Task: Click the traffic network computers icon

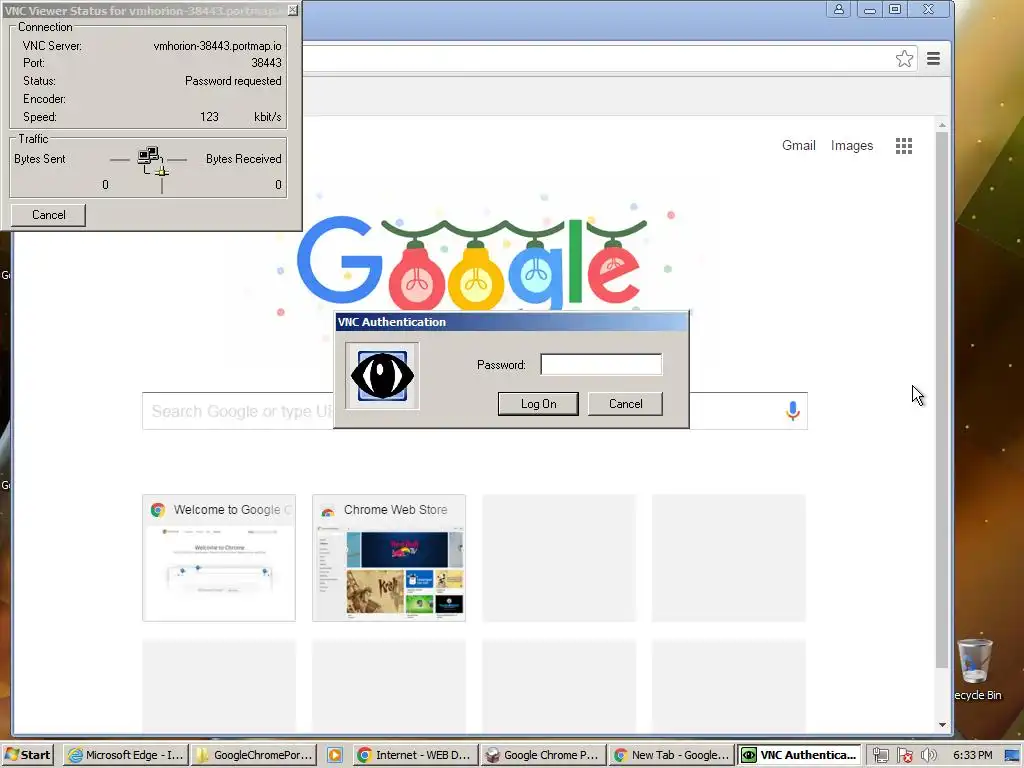Action: click(x=152, y=161)
